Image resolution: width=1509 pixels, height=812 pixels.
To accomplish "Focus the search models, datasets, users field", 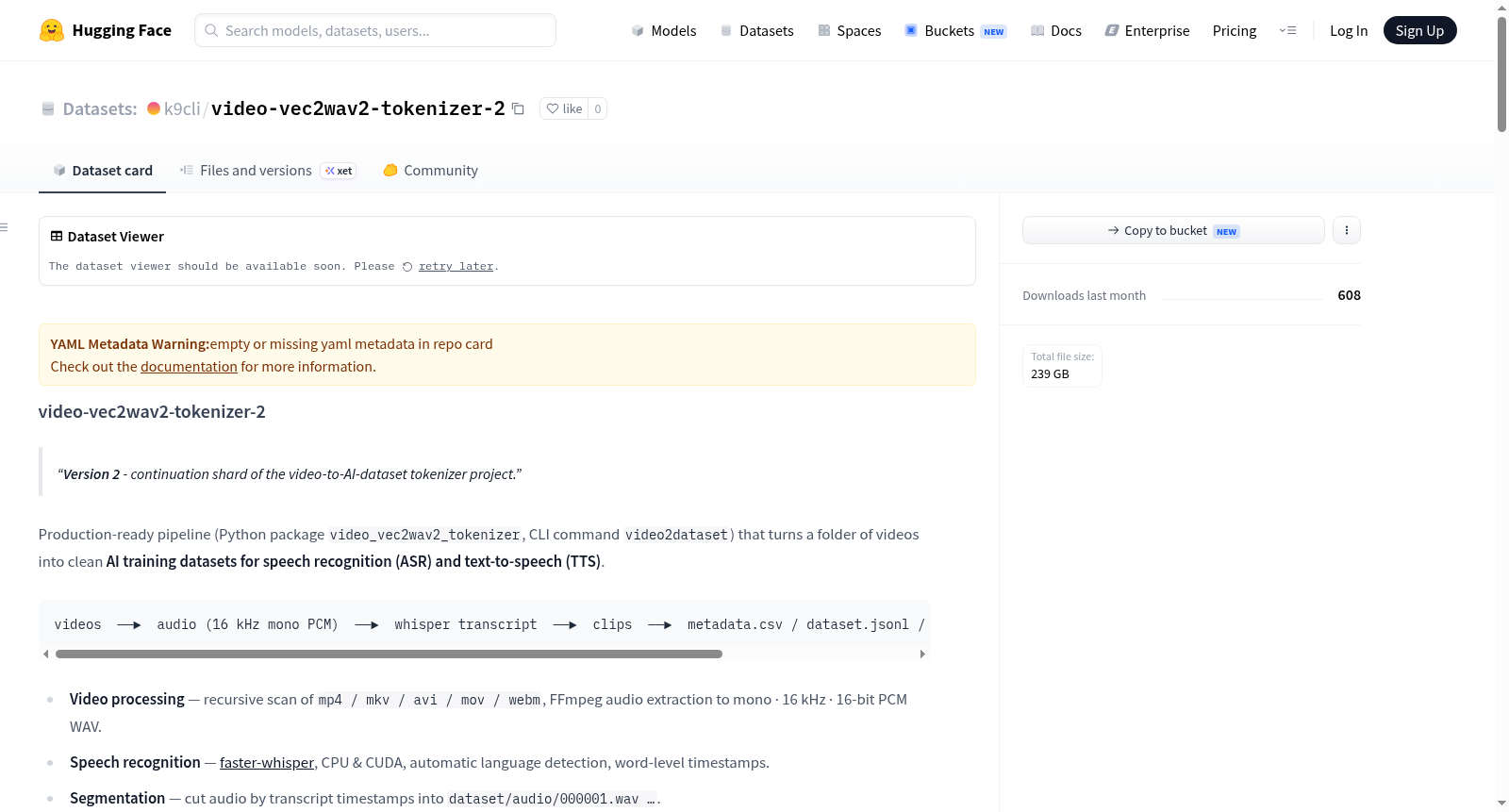I will click(x=375, y=30).
